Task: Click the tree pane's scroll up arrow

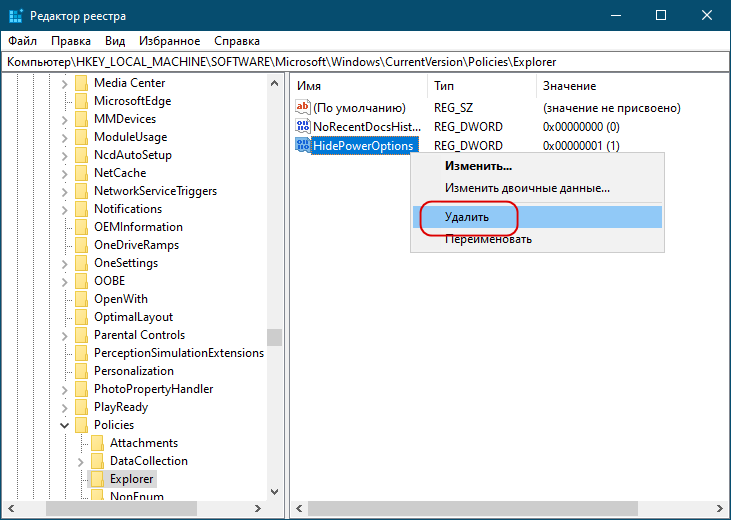Action: click(x=275, y=83)
